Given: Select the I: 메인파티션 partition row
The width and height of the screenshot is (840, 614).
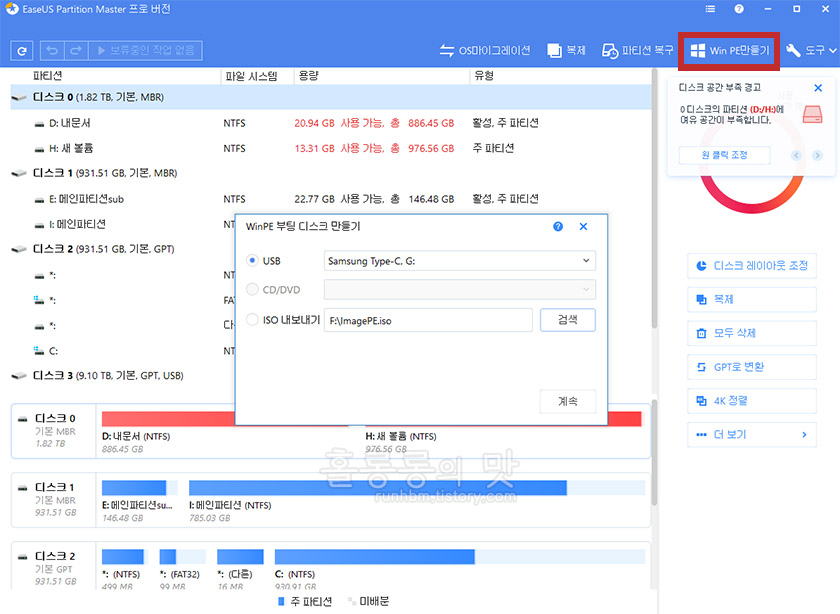Looking at the screenshot, I should (x=123, y=224).
